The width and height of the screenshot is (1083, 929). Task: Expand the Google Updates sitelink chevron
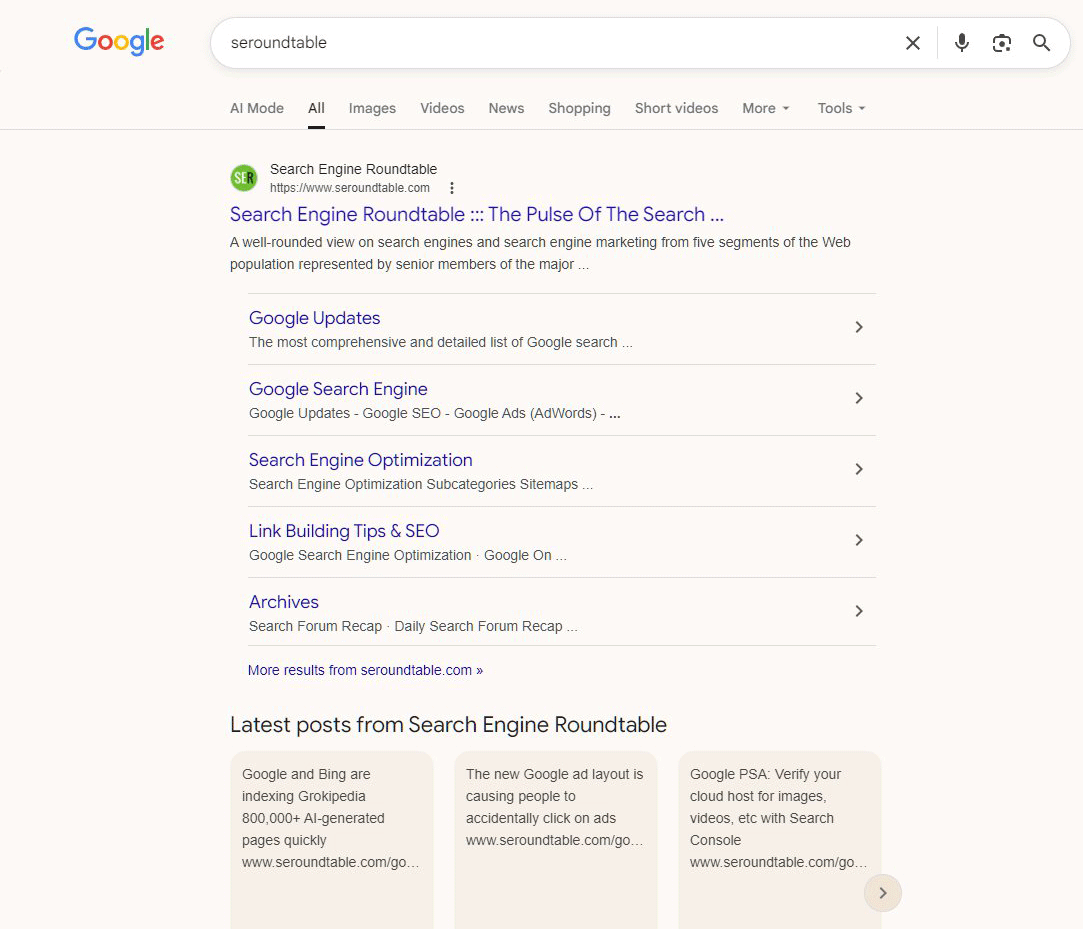(x=858, y=327)
